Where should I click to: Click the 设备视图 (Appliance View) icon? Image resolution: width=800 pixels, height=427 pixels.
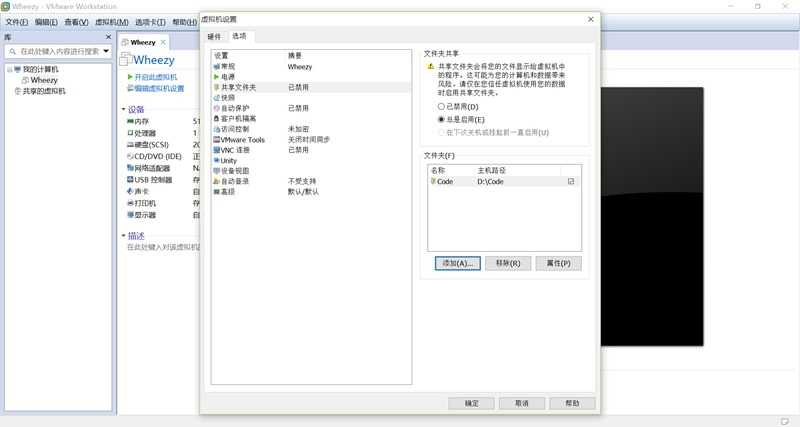click(x=217, y=170)
